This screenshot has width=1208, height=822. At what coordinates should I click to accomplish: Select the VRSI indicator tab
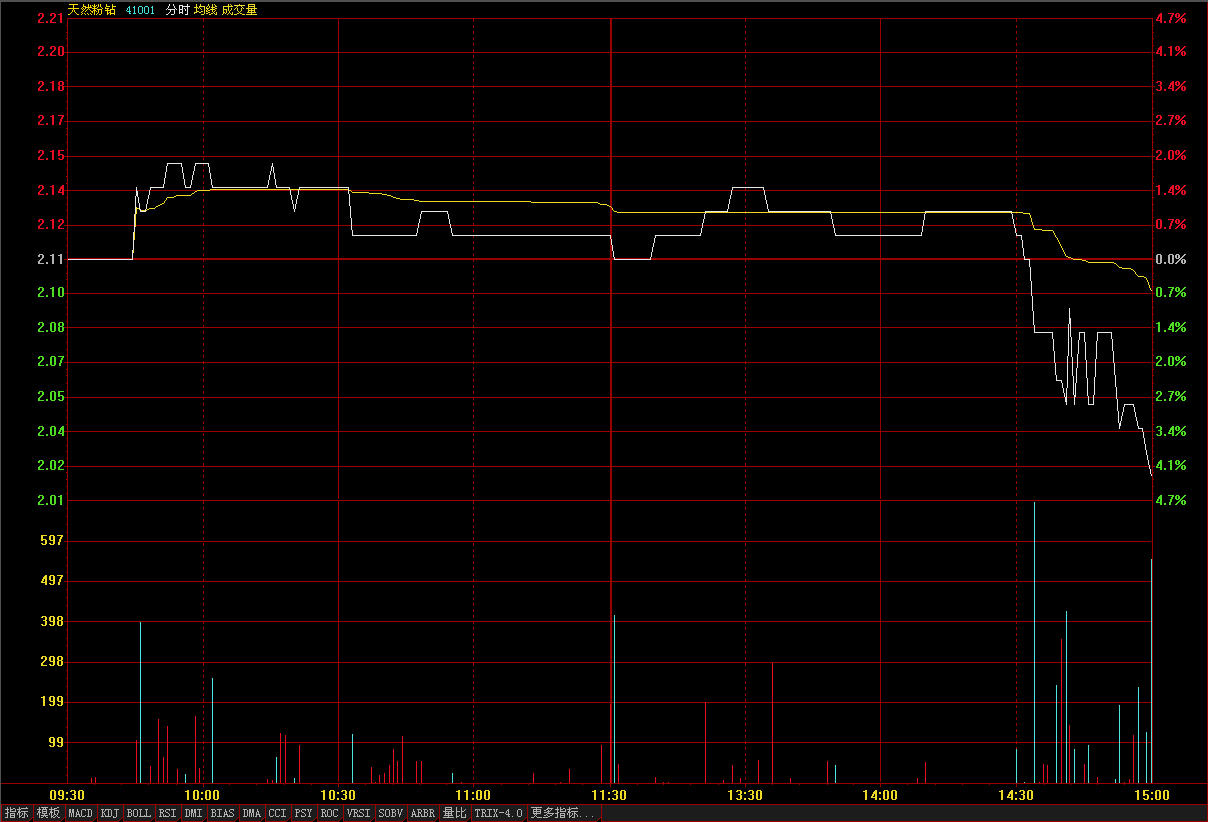(x=358, y=813)
